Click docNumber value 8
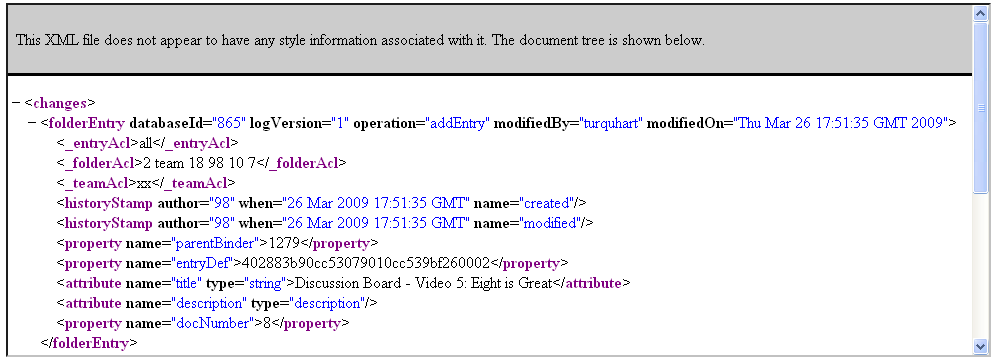The width and height of the screenshot is (994, 361). (x=267, y=324)
